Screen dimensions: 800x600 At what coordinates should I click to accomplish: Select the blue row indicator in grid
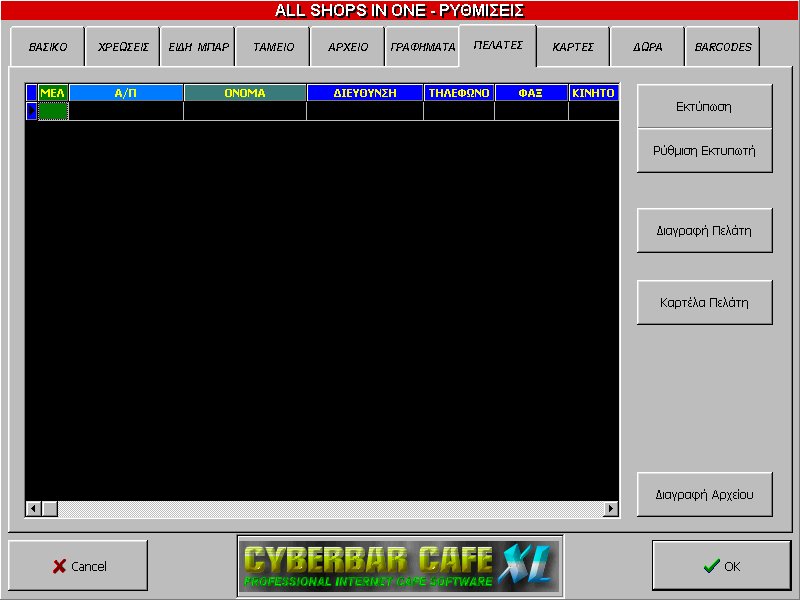click(31, 111)
